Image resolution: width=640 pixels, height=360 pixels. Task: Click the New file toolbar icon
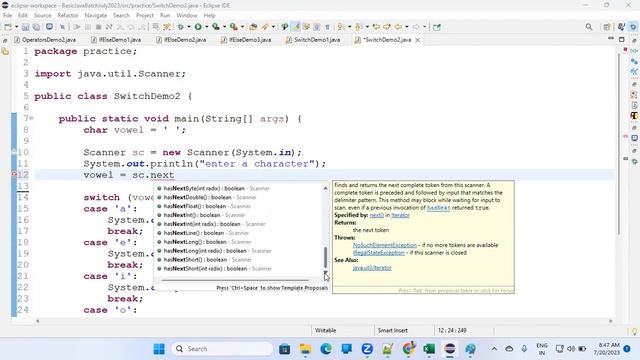[8, 27]
